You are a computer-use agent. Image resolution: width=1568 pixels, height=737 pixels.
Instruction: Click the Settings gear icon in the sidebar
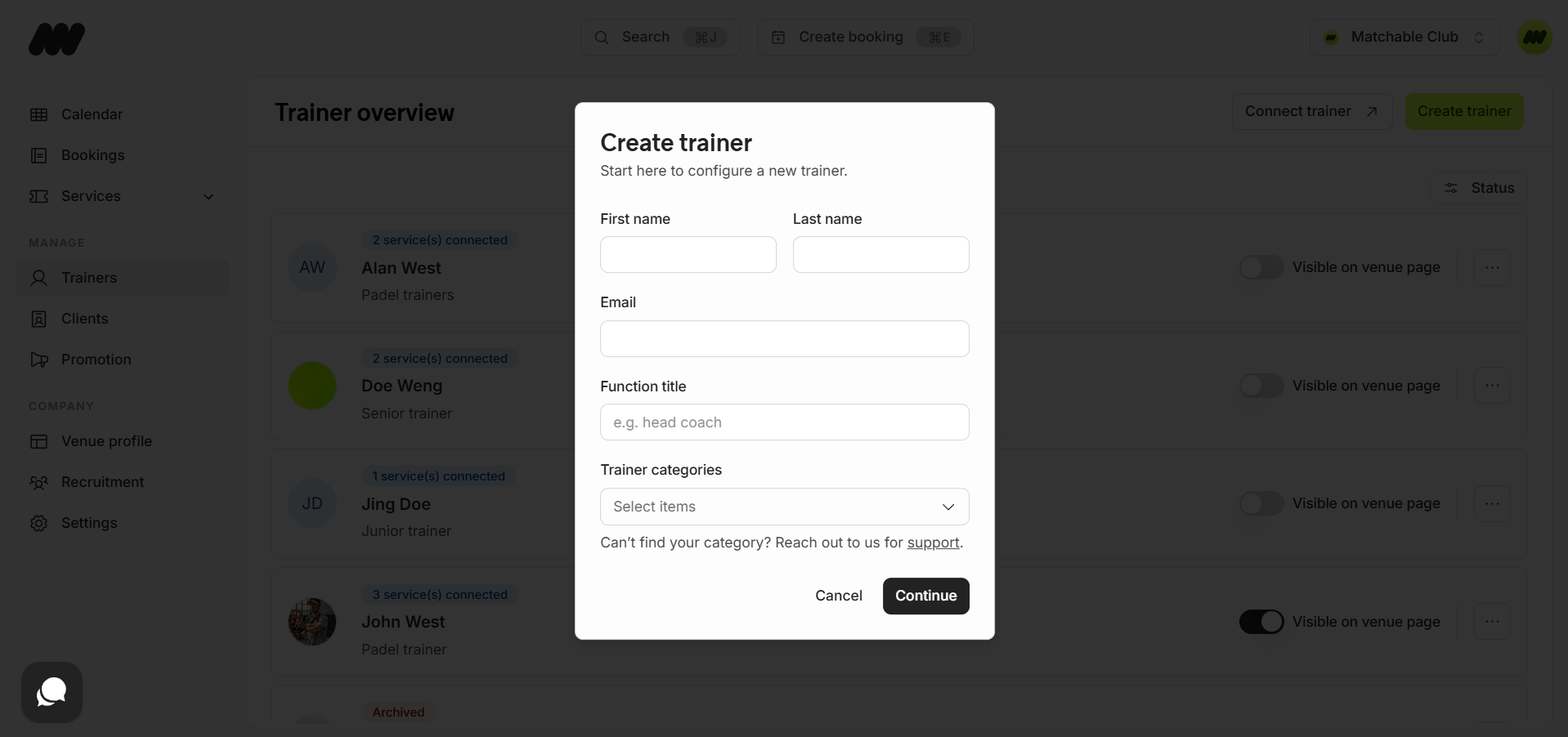click(x=38, y=523)
